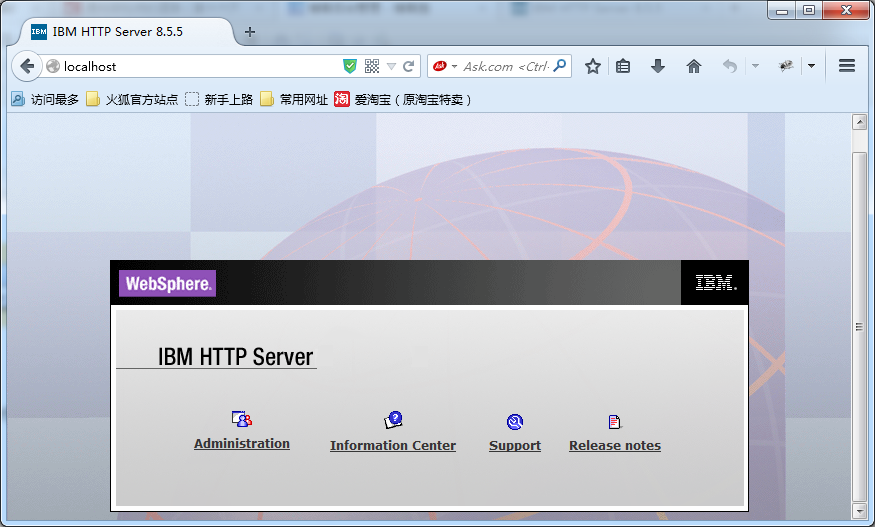
Task: Bookmark this page with star icon
Action: (593, 66)
